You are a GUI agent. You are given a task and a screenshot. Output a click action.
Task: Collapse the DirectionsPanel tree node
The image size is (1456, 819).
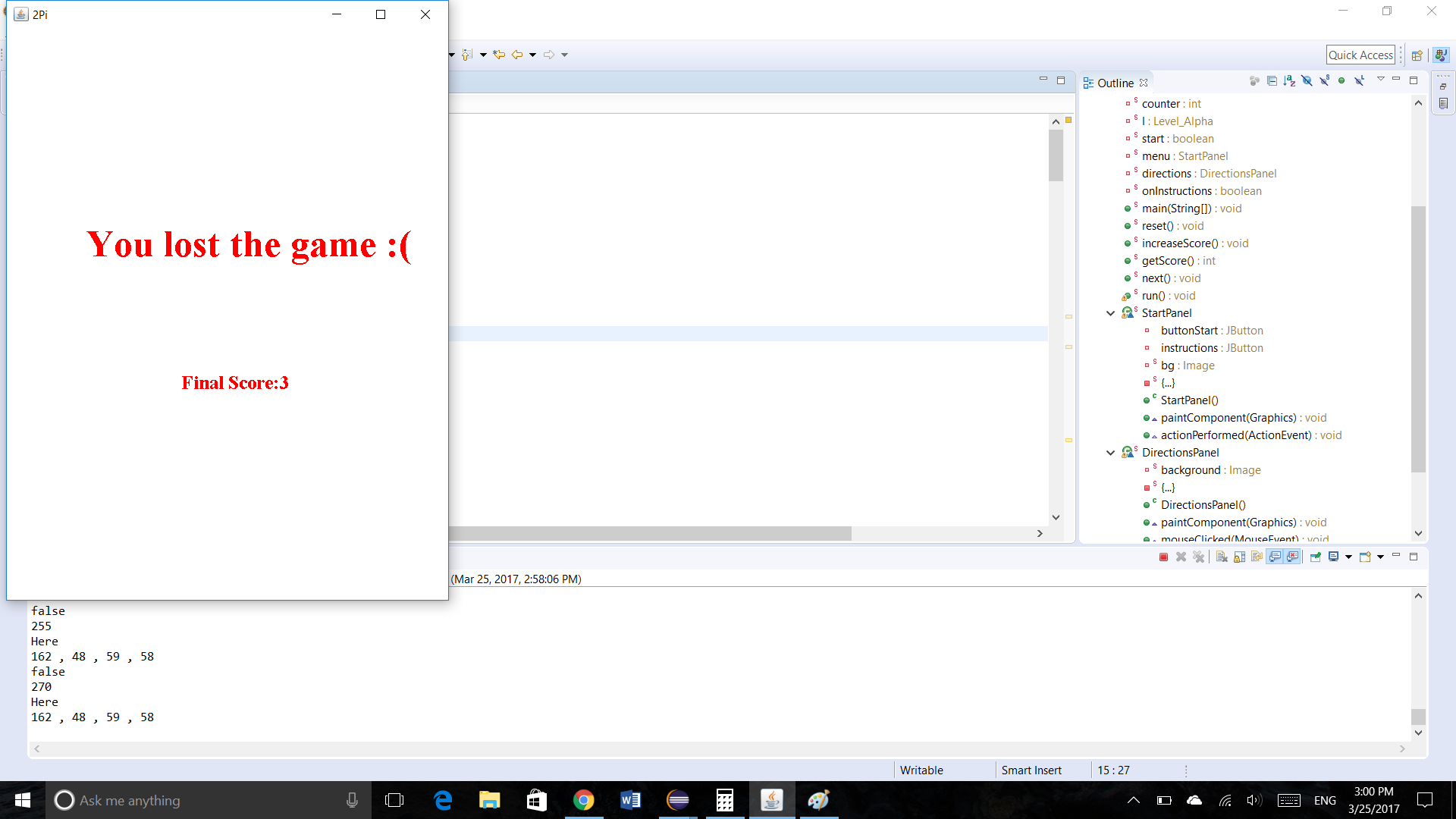[x=1110, y=453]
